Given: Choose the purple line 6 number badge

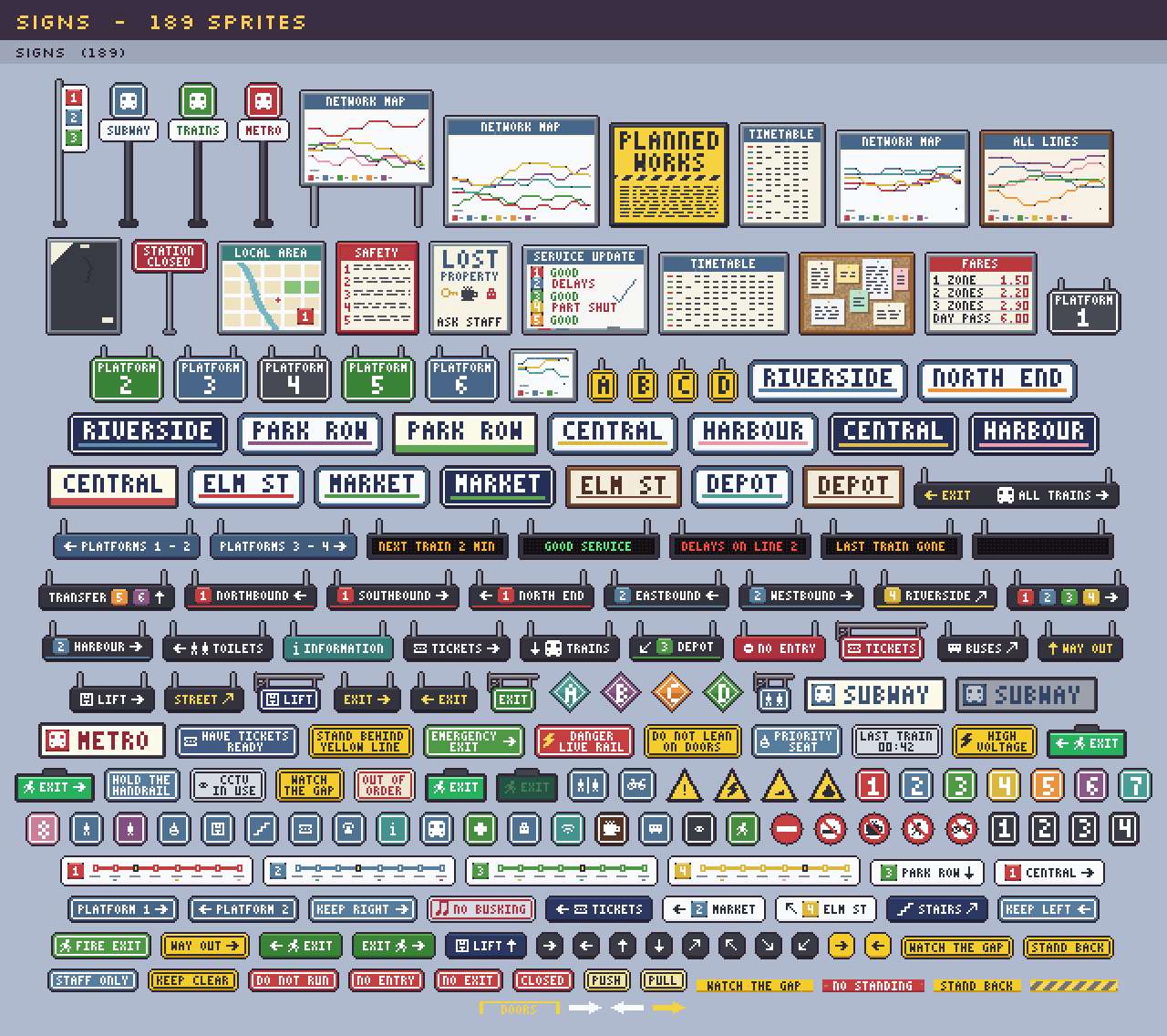Looking at the screenshot, I should [1091, 785].
